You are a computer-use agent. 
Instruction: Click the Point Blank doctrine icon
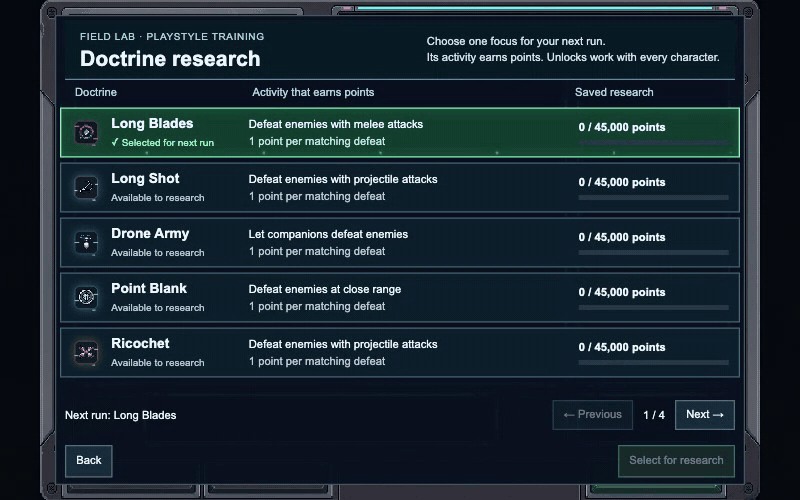(86, 297)
